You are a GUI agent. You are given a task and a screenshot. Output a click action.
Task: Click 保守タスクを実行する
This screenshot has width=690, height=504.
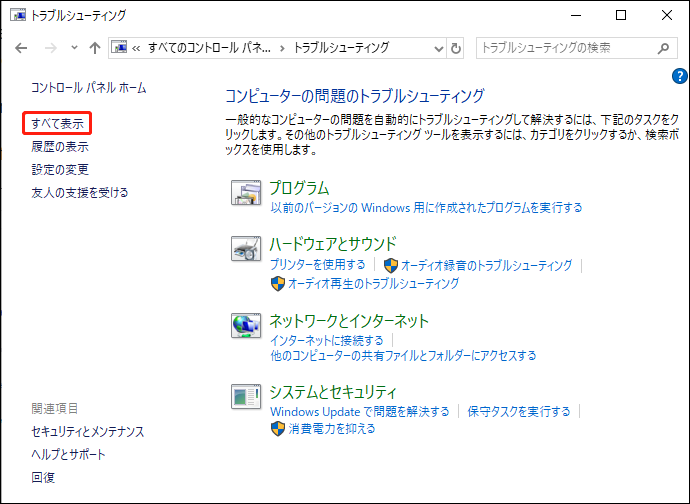(x=519, y=412)
